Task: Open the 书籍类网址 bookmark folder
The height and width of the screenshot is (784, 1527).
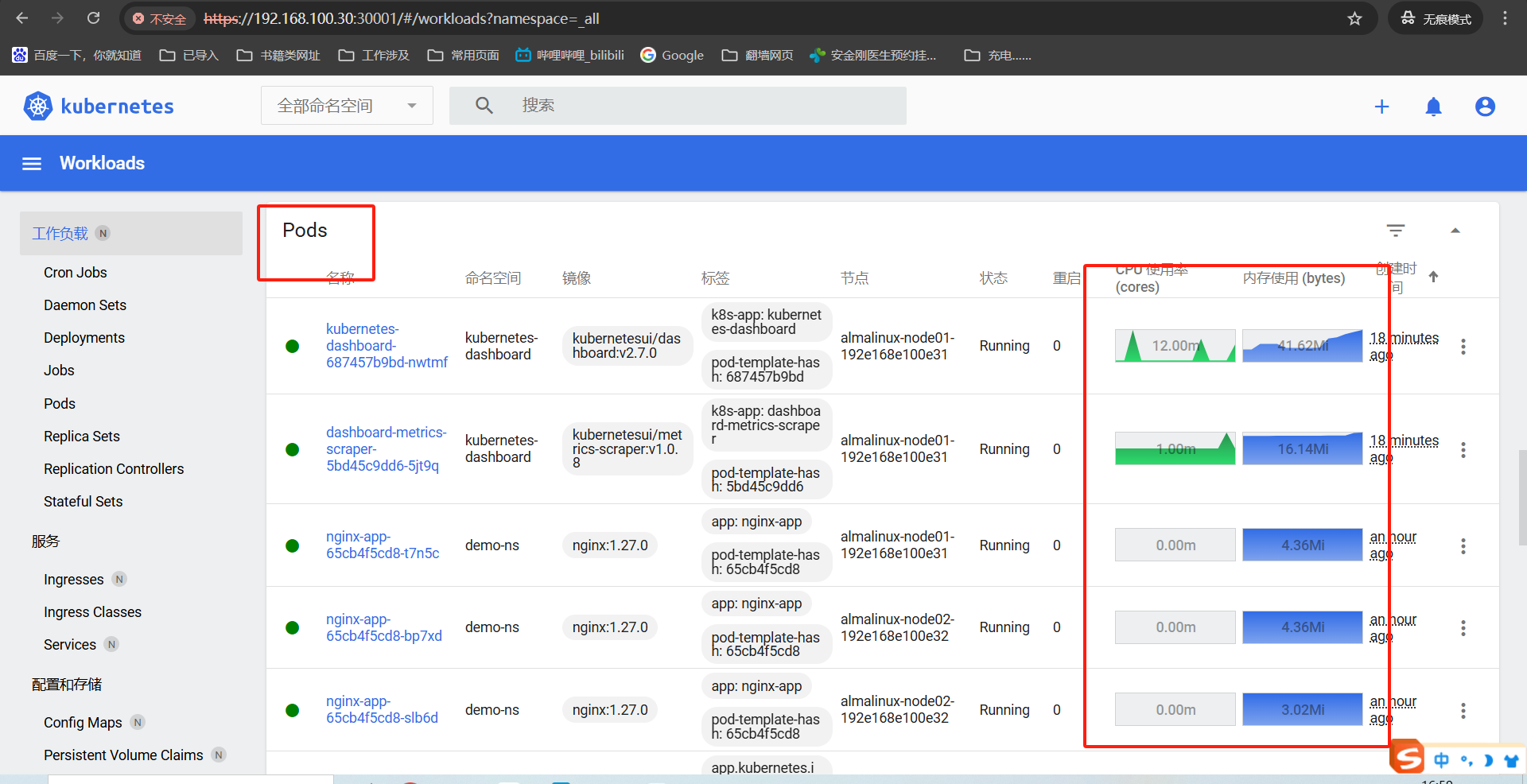Action: (x=278, y=55)
